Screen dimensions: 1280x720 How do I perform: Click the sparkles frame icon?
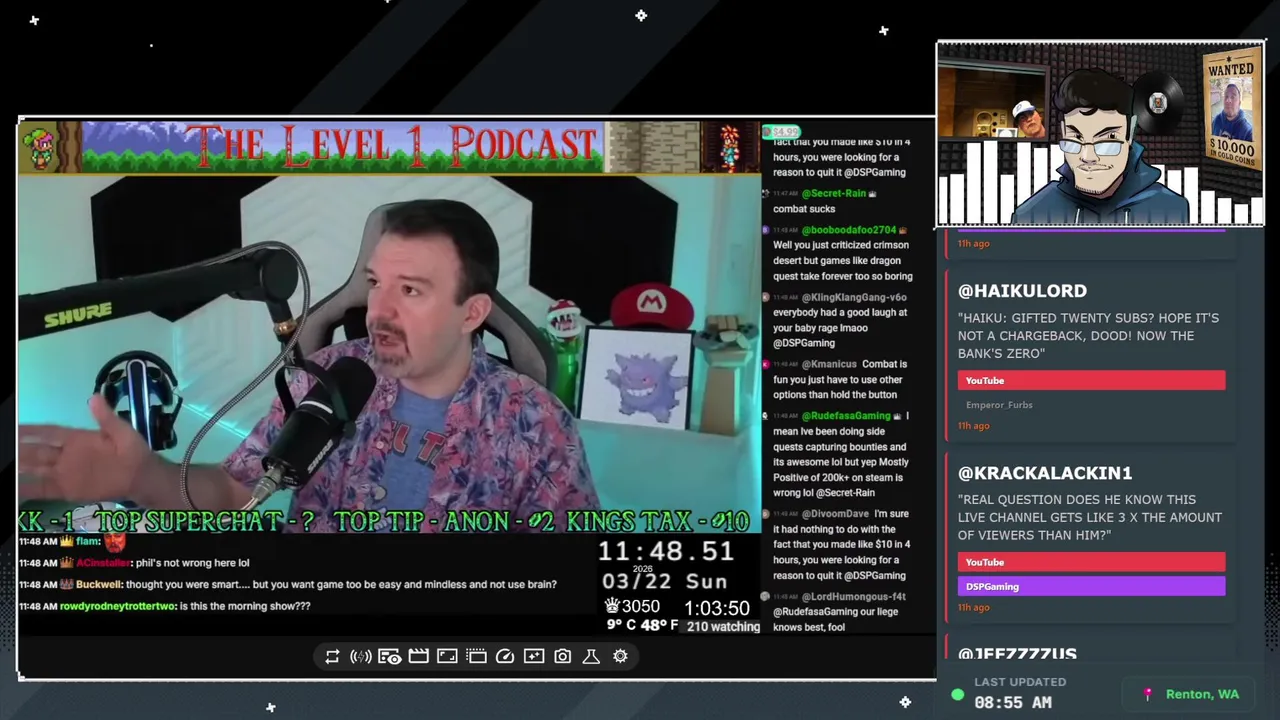click(x=534, y=656)
